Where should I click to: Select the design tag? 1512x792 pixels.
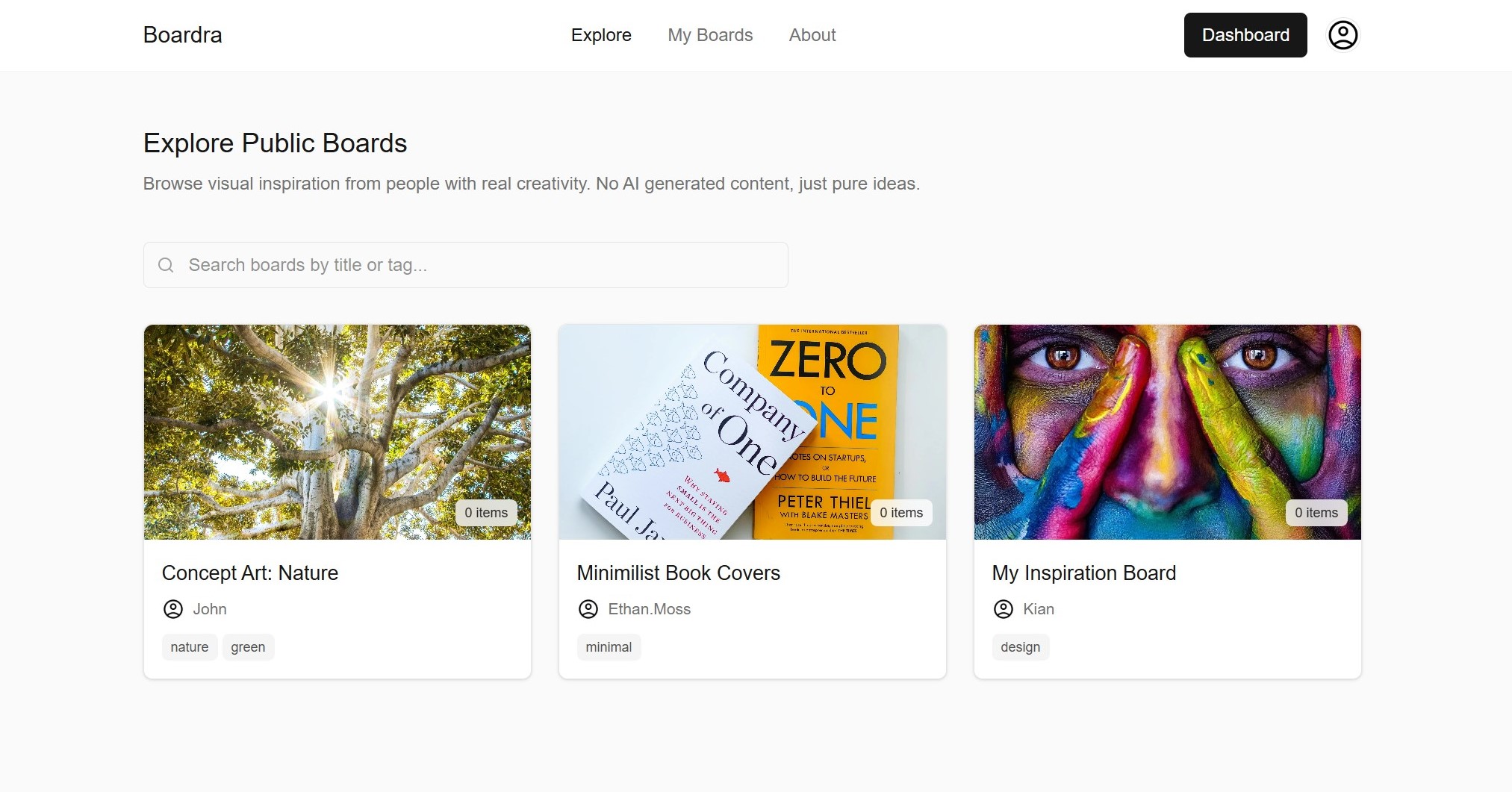tap(1020, 647)
